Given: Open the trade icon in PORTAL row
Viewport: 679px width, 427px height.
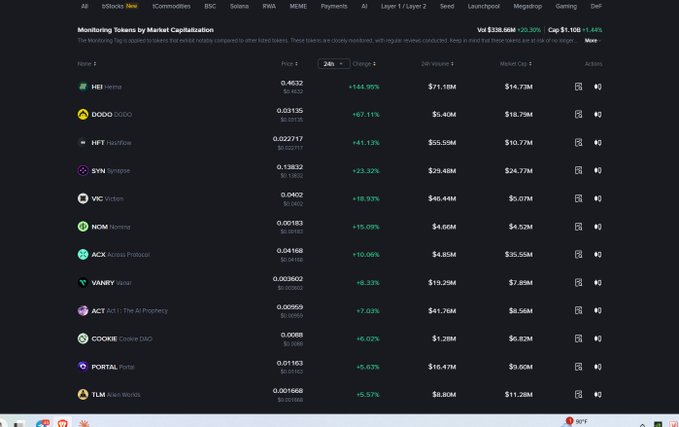Looking at the screenshot, I should click(598, 366).
